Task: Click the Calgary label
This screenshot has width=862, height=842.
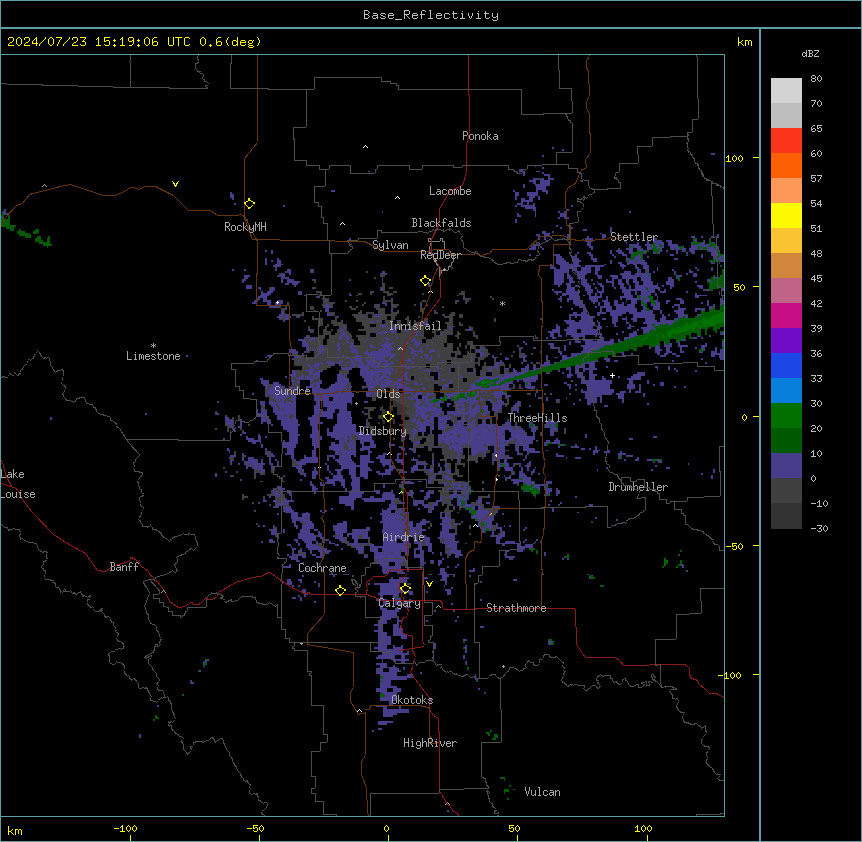Action: tap(400, 603)
